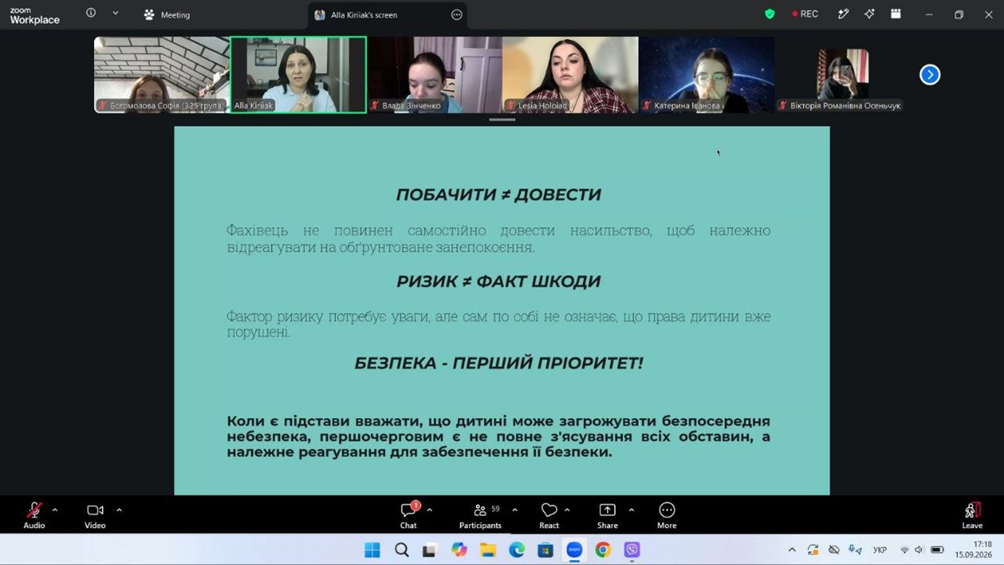
Task: Click the REC recording indicator
Action: coord(805,14)
